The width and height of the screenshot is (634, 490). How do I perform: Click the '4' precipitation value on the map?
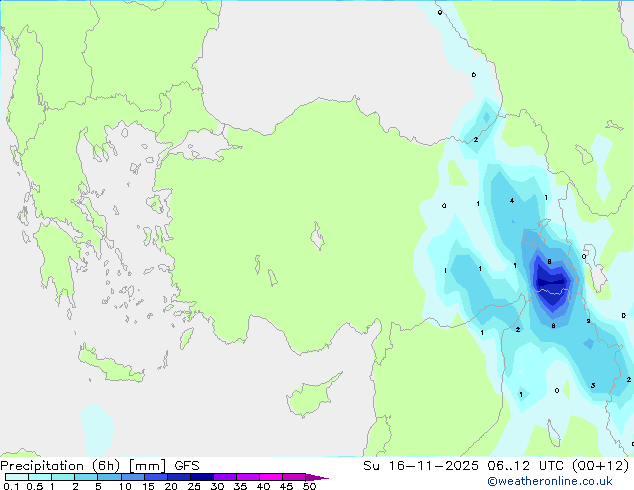tap(512, 201)
